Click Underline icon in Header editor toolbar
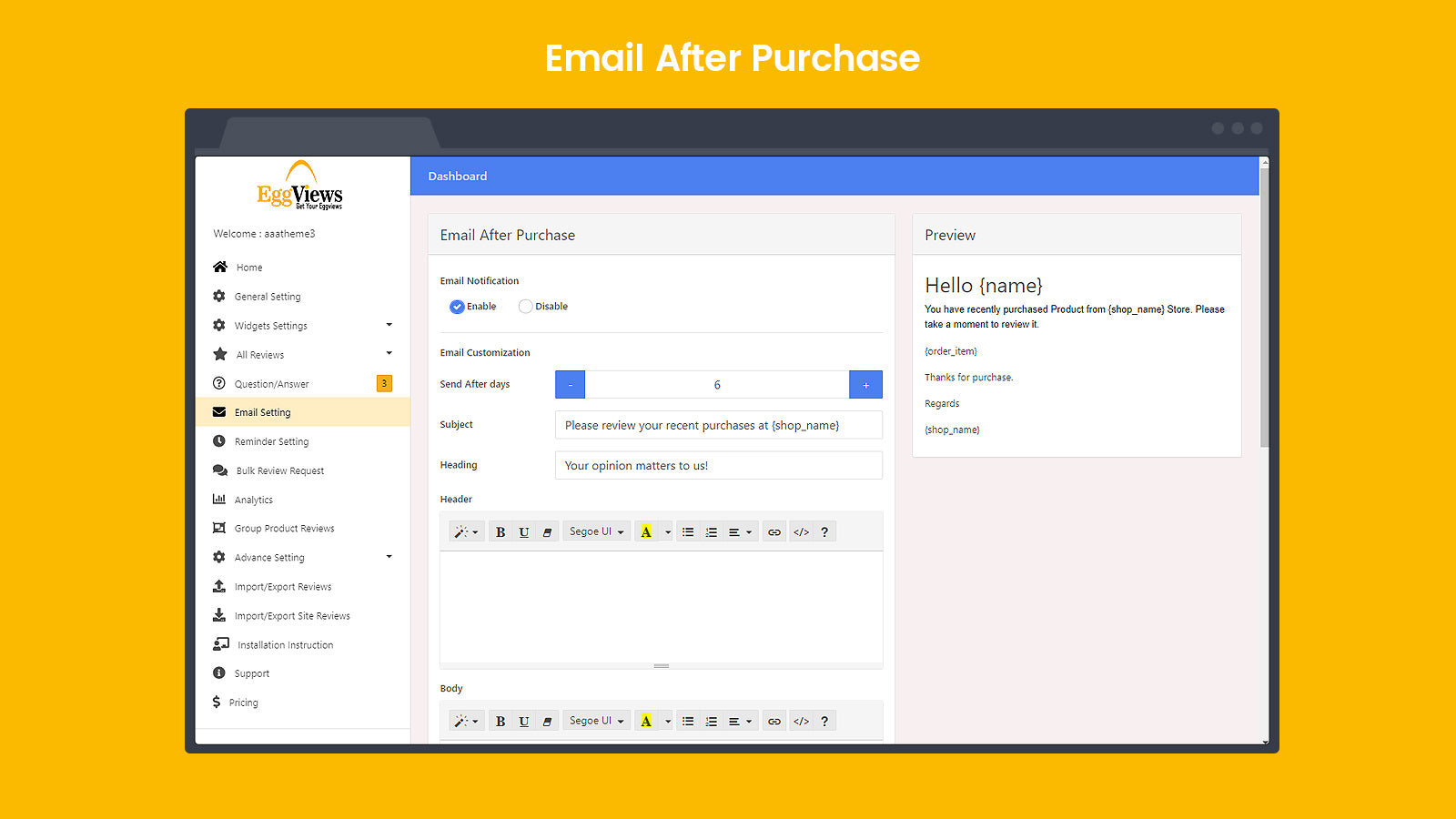Screen dimensions: 1456x819 tap(523, 532)
